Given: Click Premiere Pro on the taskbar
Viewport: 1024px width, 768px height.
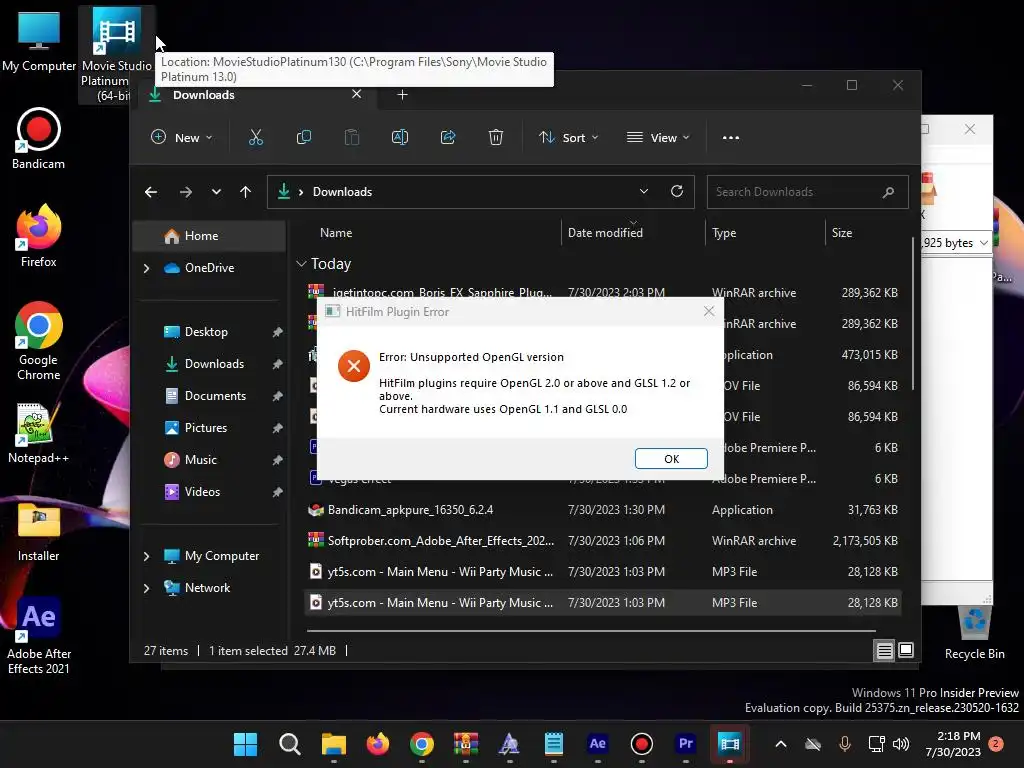Looking at the screenshot, I should [x=686, y=744].
